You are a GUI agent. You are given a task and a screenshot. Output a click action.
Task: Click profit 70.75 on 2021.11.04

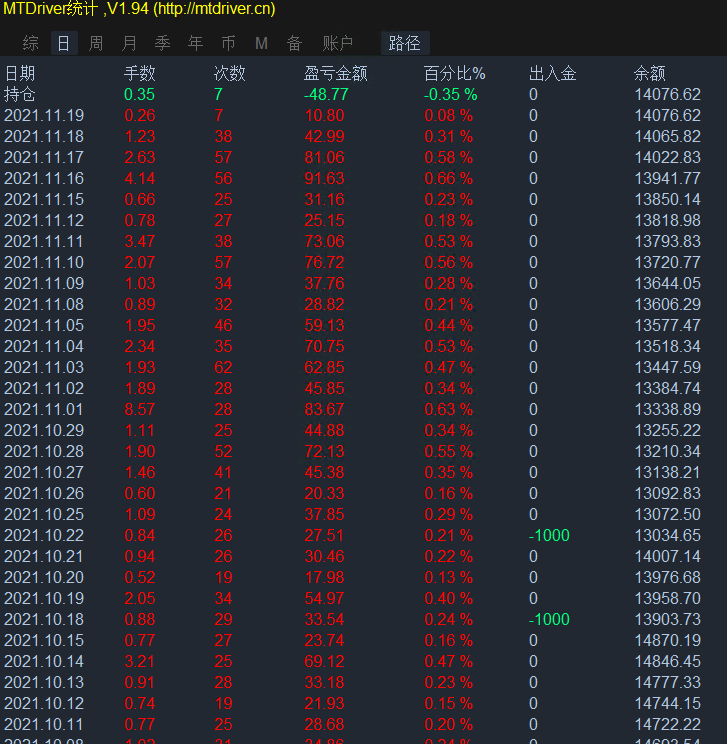tap(324, 346)
